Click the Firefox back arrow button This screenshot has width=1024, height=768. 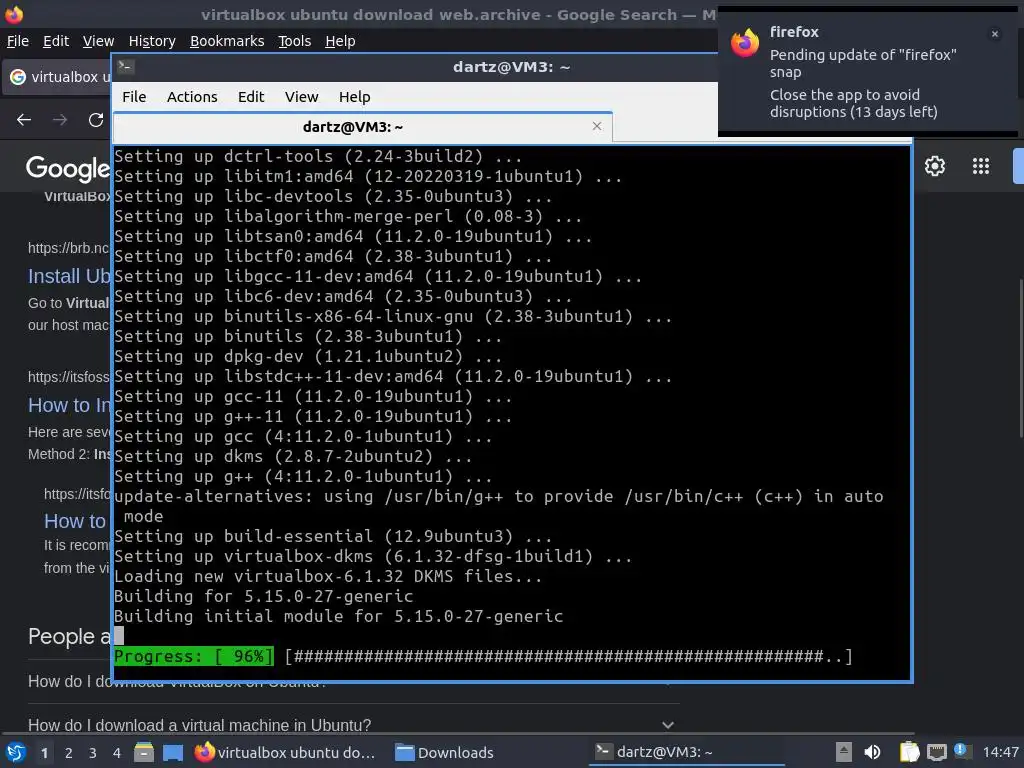click(24, 120)
